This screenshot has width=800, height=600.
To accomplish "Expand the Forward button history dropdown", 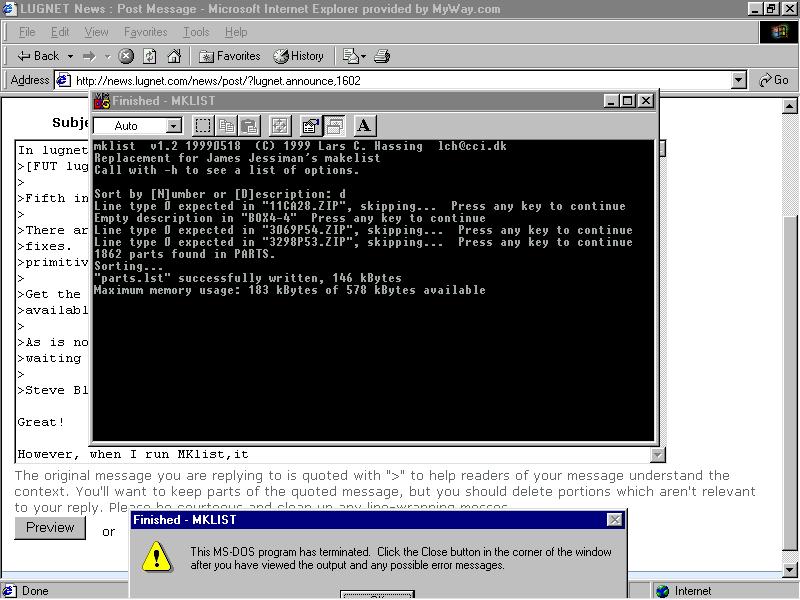I will pos(108,56).
